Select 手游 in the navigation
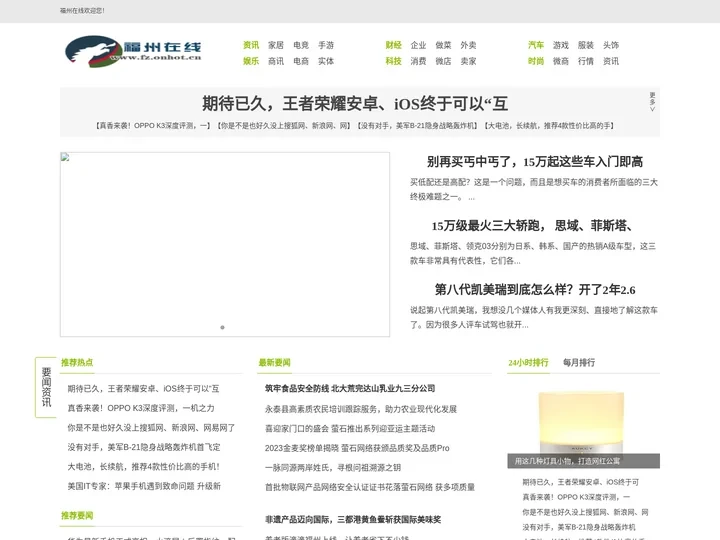The width and height of the screenshot is (720, 540). tap(326, 45)
